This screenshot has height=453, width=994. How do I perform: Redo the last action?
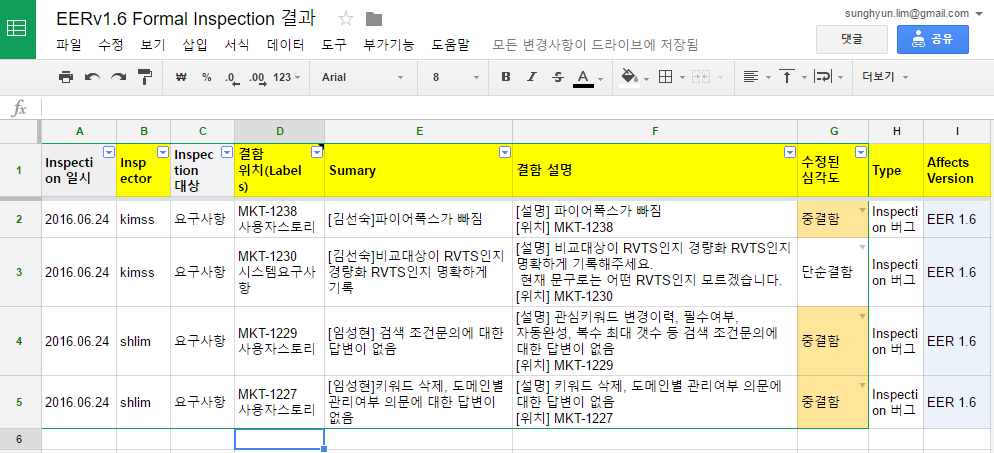[119, 77]
